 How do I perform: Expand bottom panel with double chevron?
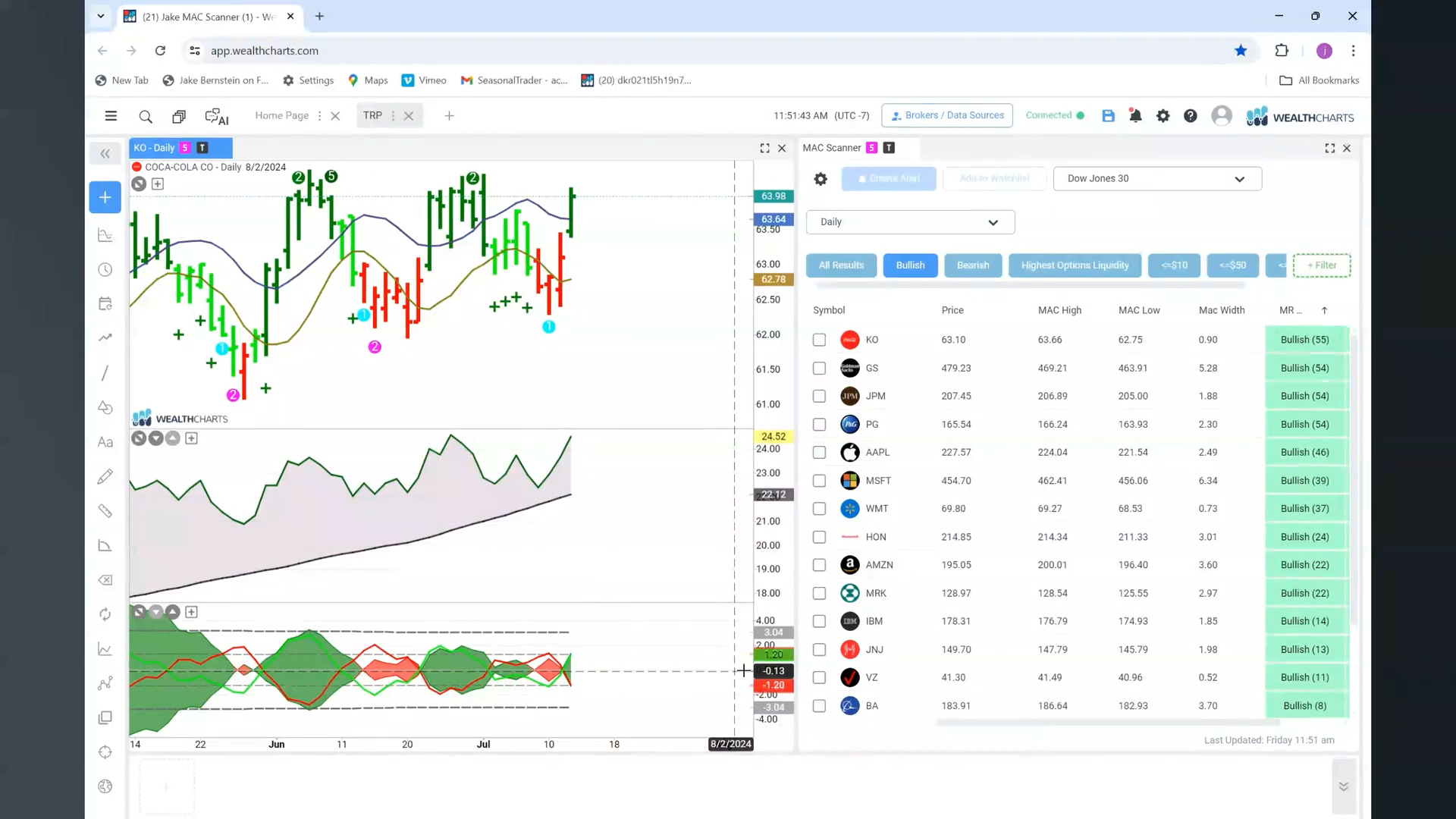tap(1343, 786)
